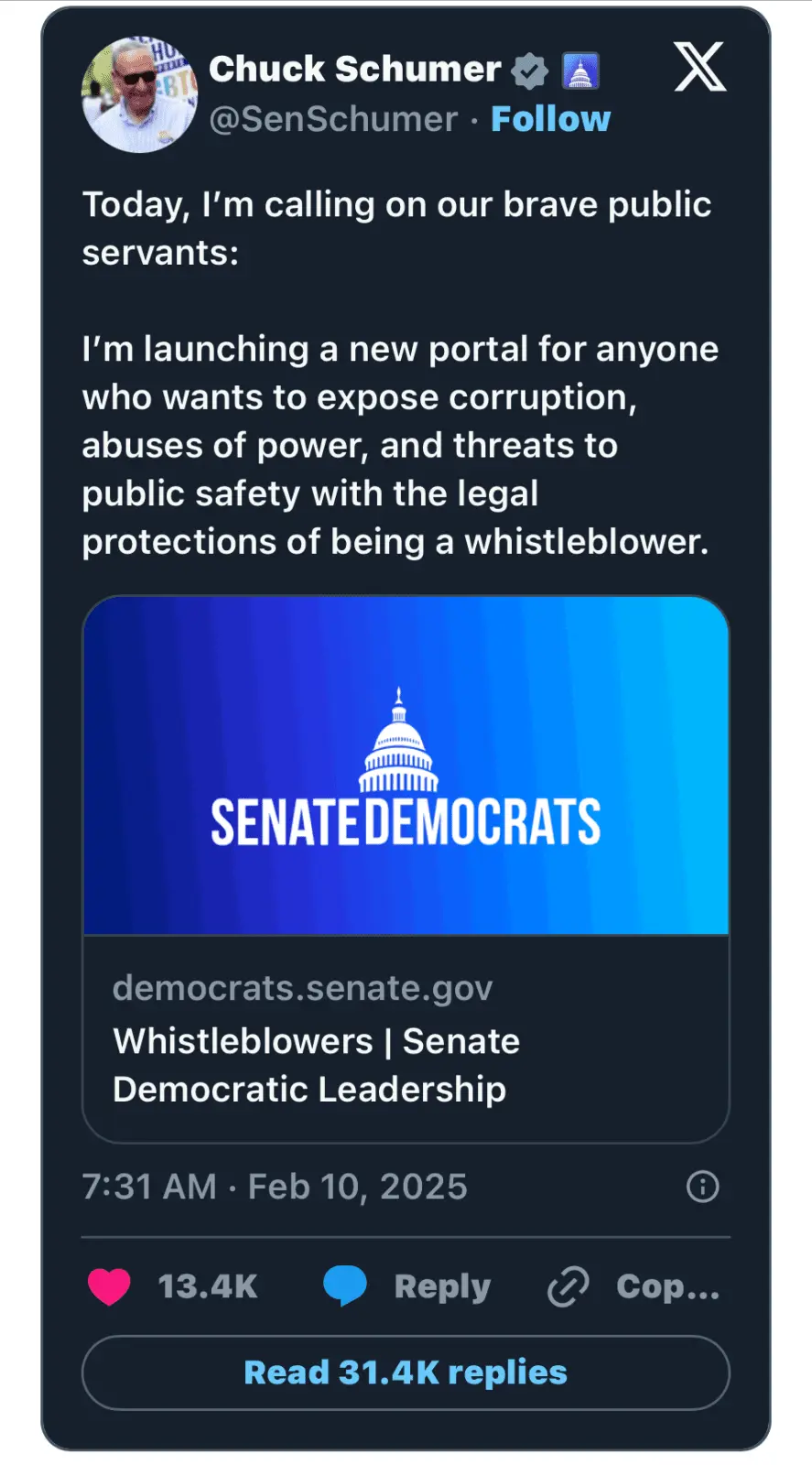Click the 7:31 AM · Feb 10, 2025 timestamp
Viewport: 812px width, 1465px height.
pos(275,1187)
